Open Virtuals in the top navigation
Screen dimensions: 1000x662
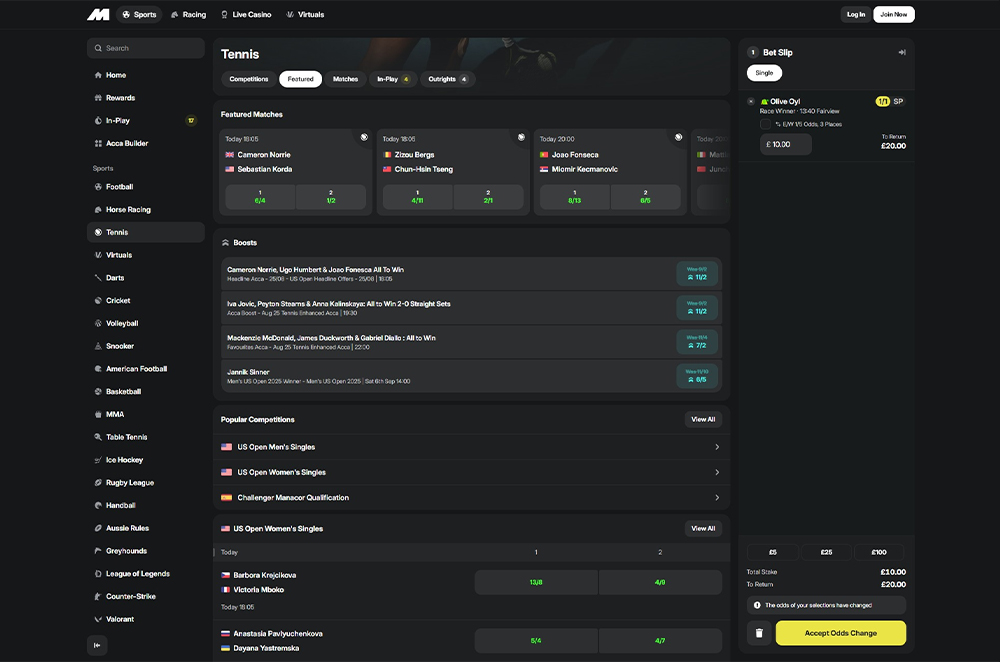(305, 15)
